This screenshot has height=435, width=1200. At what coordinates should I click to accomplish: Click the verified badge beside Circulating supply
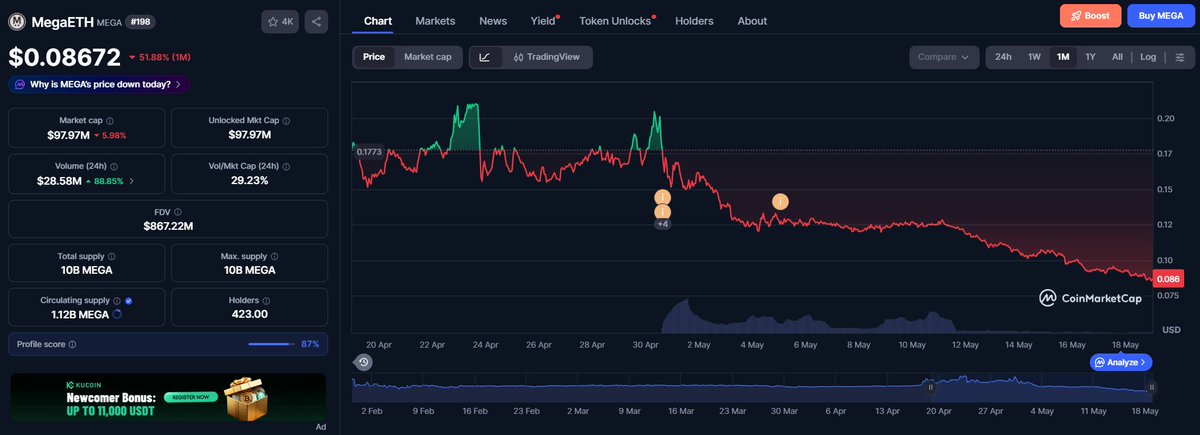[x=130, y=300]
